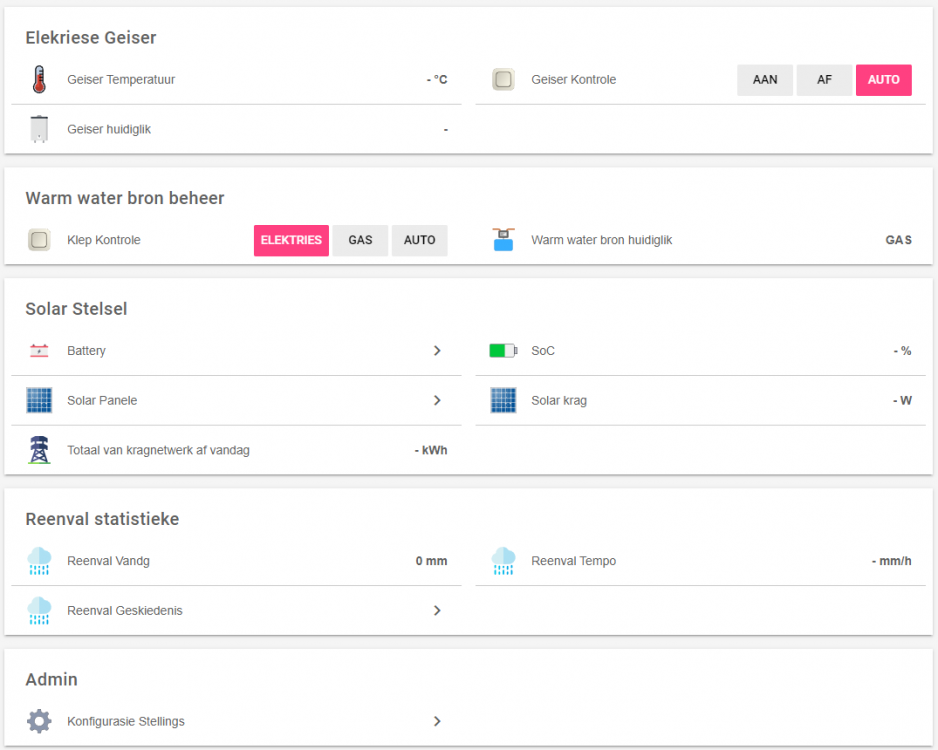Screen dimensions: 938x750
Task: Click the switch icon next to Klep Kontrole
Action: [x=39, y=240]
